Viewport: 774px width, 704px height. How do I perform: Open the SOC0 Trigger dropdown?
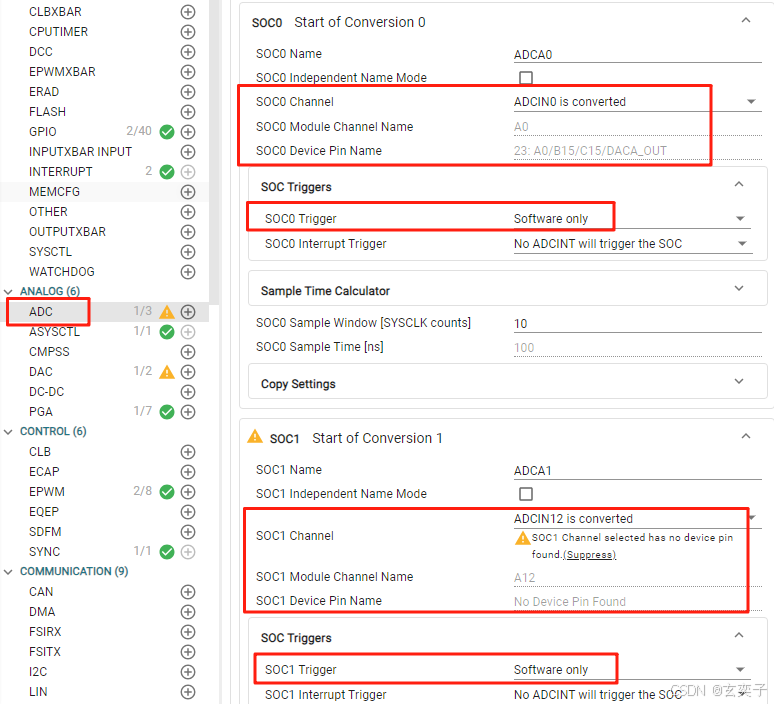(x=632, y=219)
